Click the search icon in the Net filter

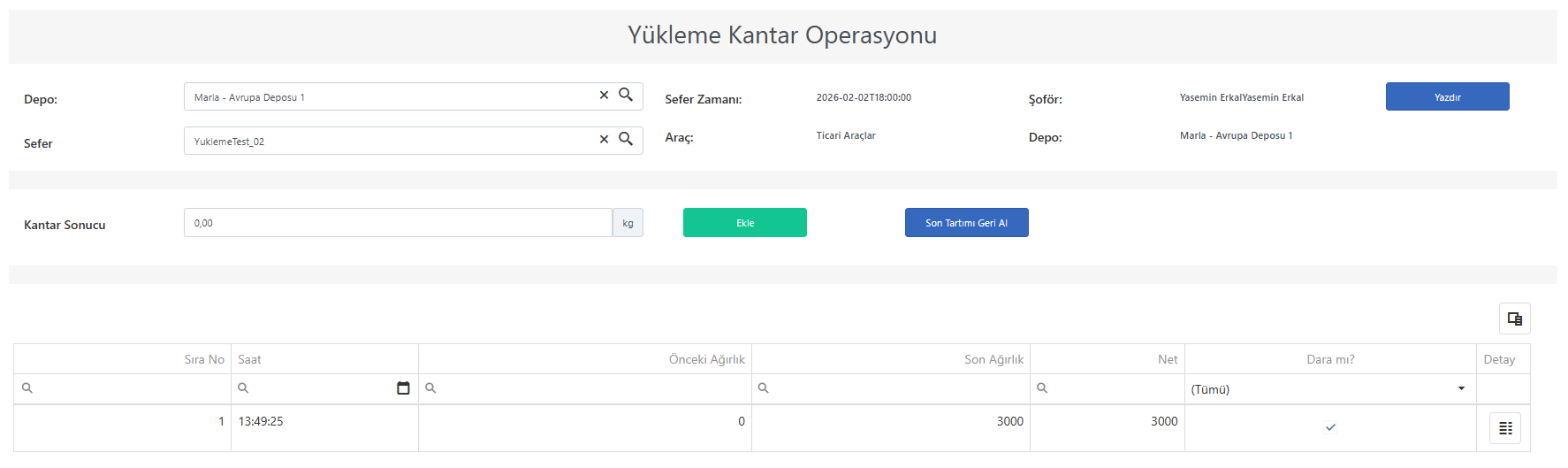click(1042, 388)
